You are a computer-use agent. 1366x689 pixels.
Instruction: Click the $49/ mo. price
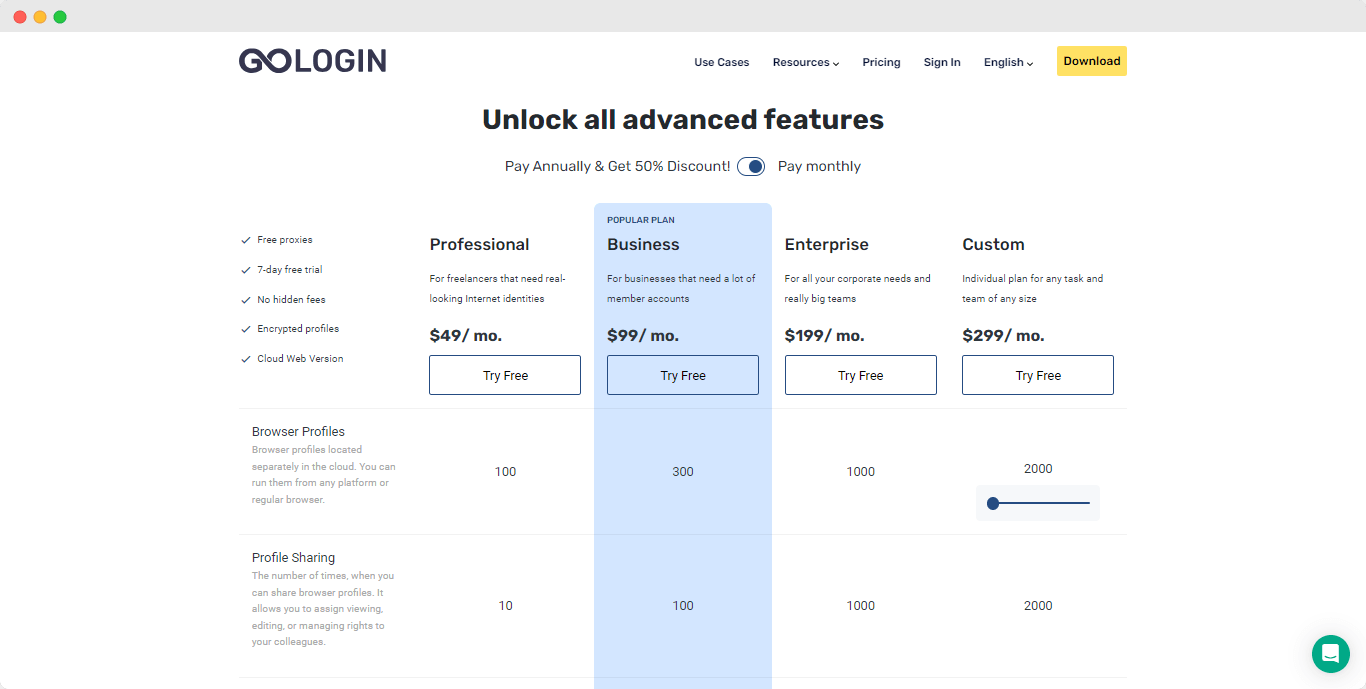465,335
